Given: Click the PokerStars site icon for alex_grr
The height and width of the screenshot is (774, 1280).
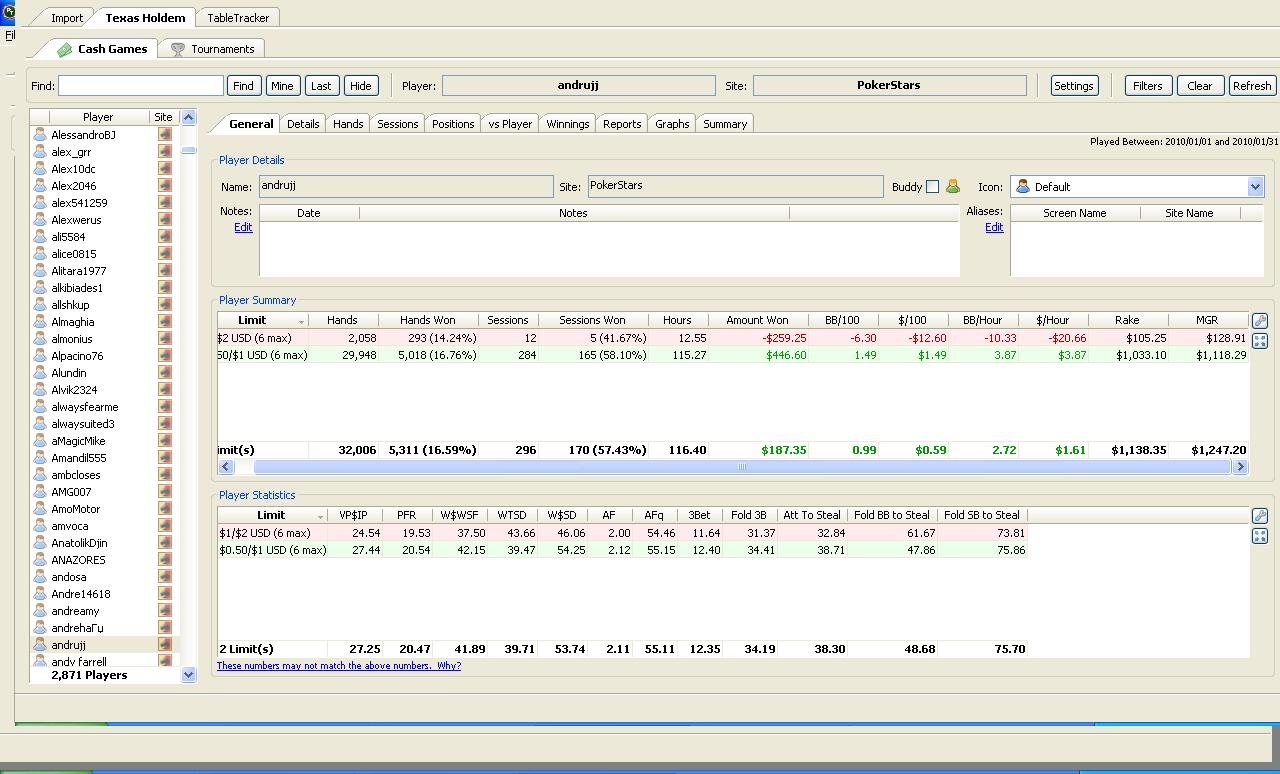Looking at the screenshot, I should 165,152.
